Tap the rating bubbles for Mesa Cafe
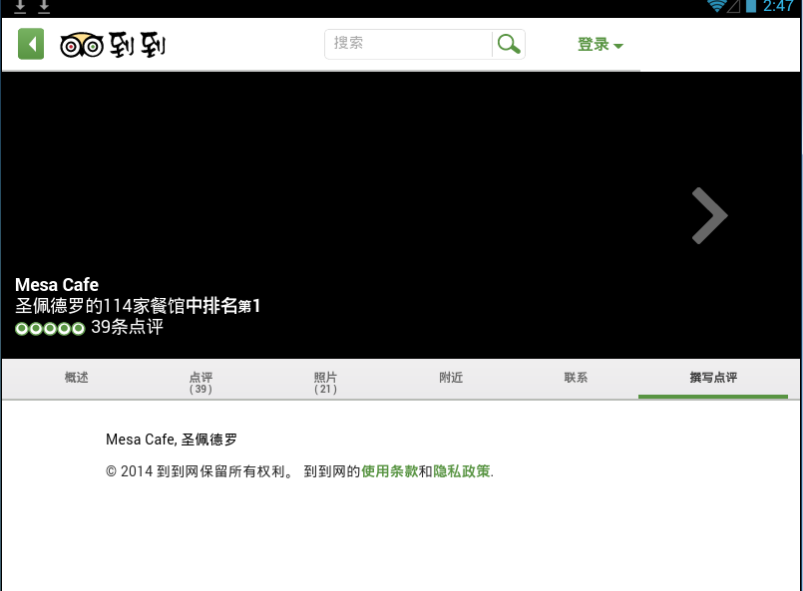 pyautogui.click(x=48, y=326)
